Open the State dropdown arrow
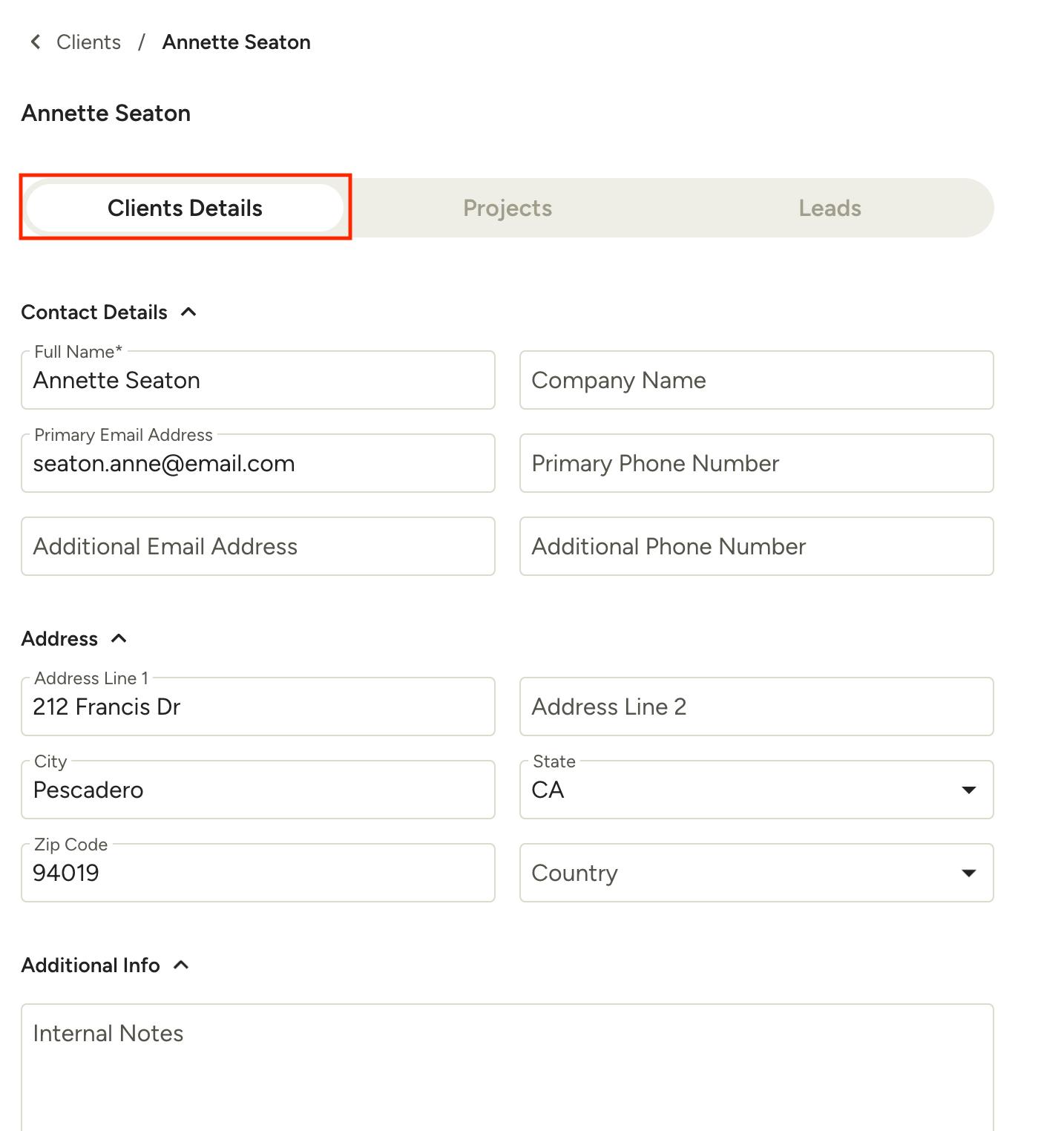The image size is (1064, 1131). 968,790
